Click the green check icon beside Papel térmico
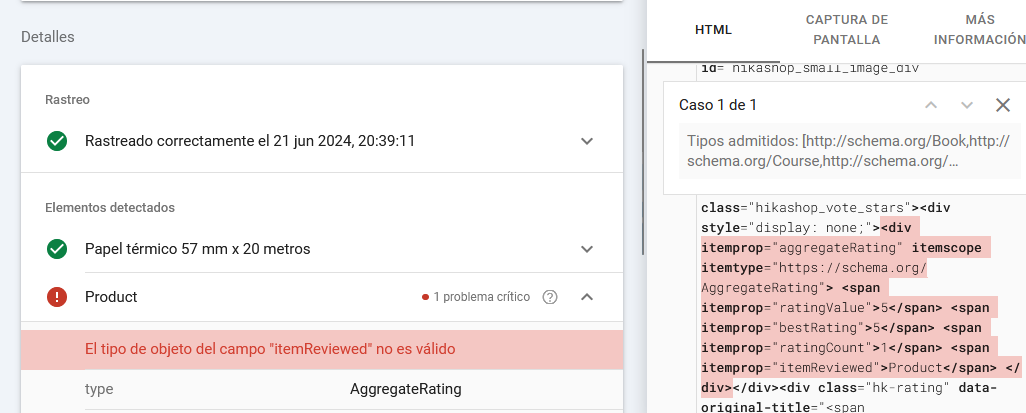1026x413 pixels. pyautogui.click(x=57, y=248)
